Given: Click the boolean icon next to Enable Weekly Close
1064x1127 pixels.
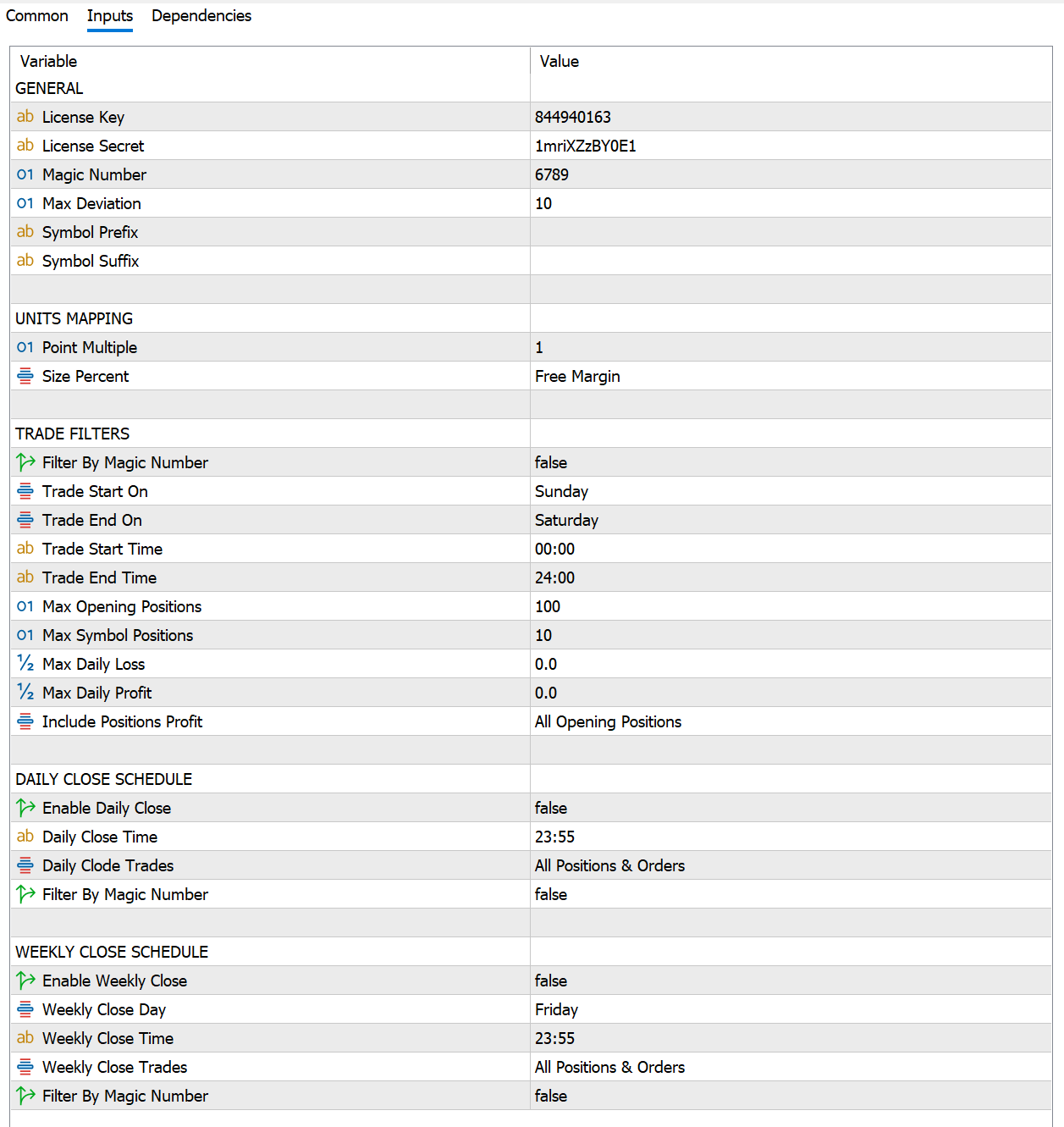Looking at the screenshot, I should [25, 981].
